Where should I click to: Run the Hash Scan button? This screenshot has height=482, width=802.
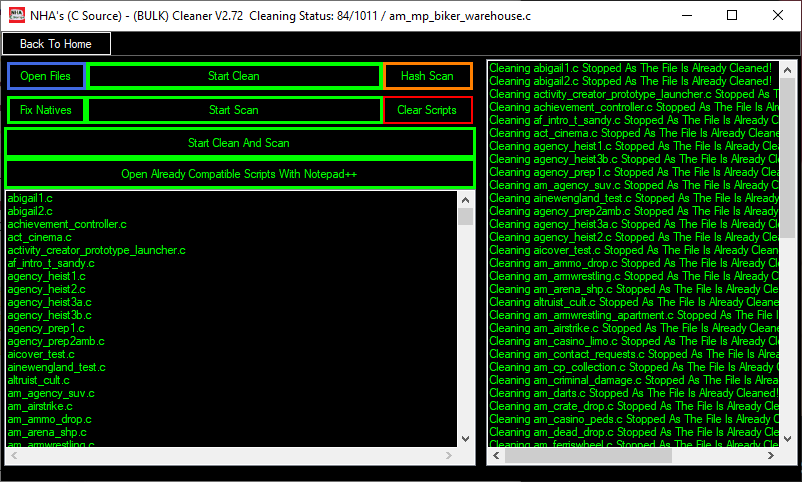tap(427, 76)
